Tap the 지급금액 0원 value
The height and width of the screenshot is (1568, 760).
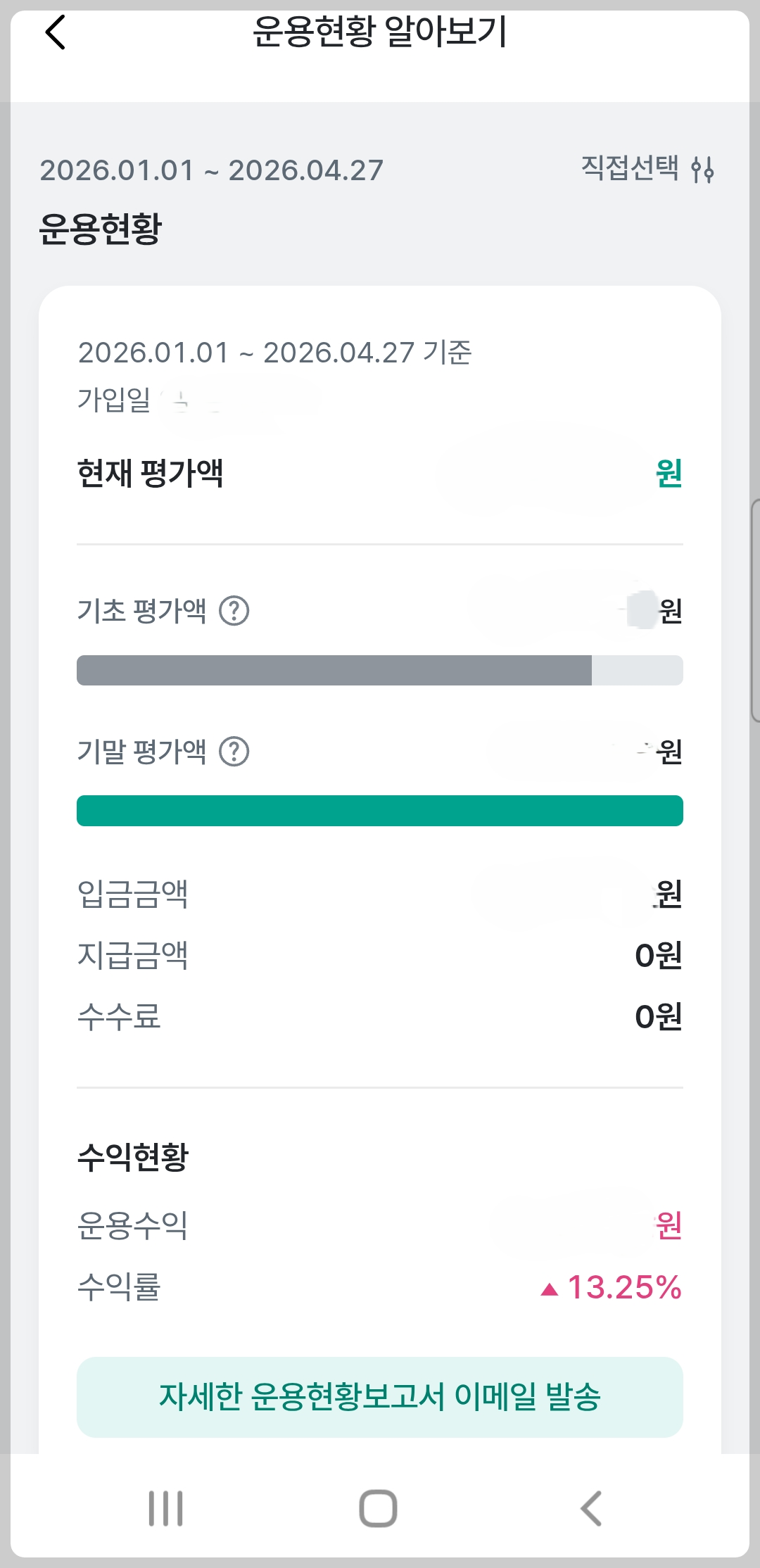click(659, 955)
